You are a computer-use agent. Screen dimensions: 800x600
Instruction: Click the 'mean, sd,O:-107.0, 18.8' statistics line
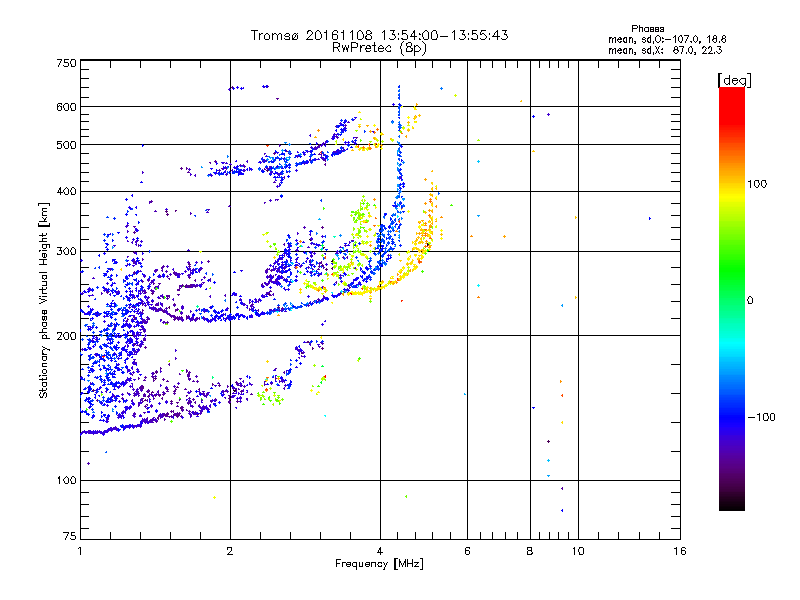667,39
